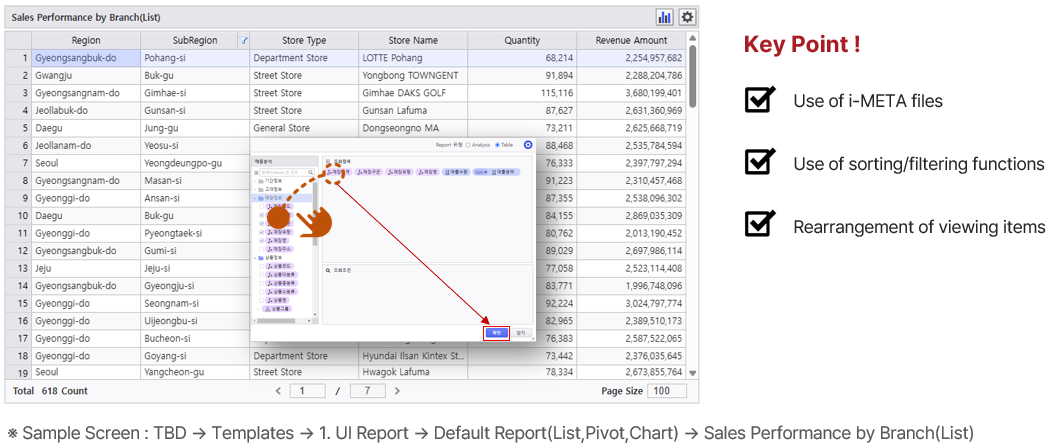Select the Analysis report type radio
Screen dimensions: 1051x447
pyautogui.click(x=467, y=145)
